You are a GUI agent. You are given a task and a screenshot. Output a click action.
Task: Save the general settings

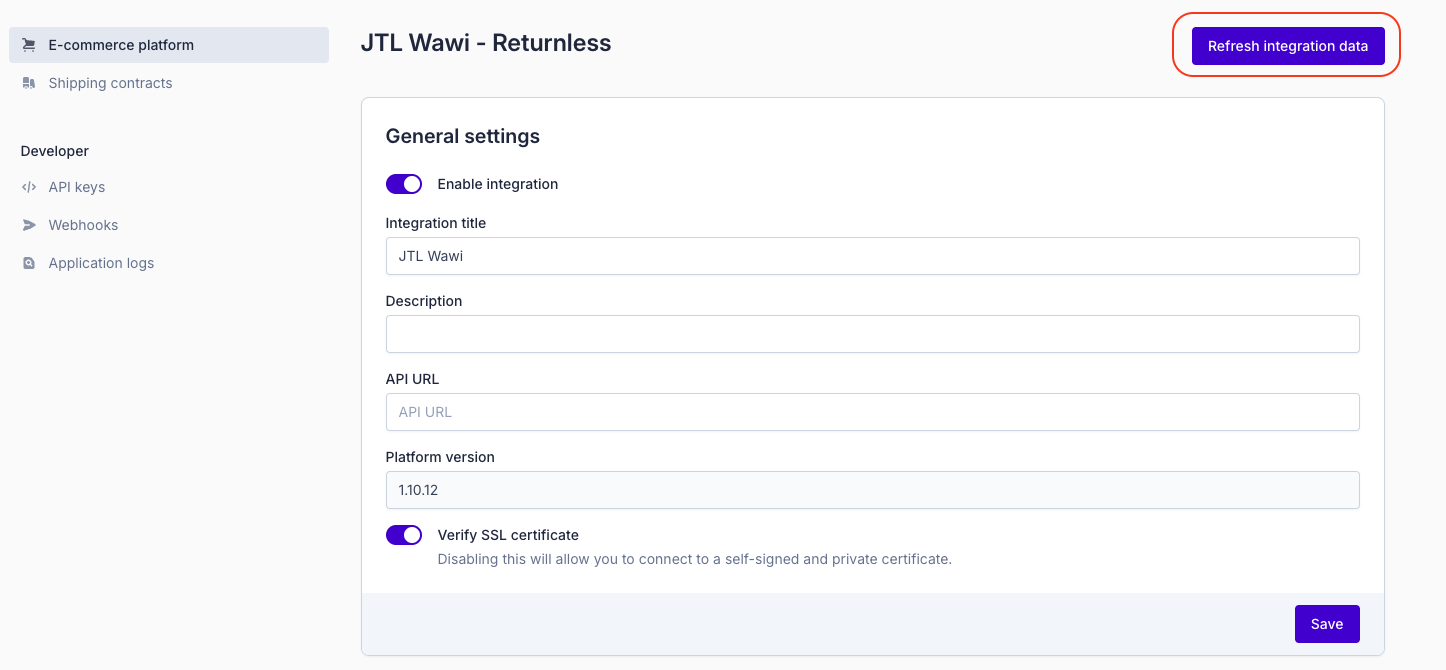tap(1326, 624)
